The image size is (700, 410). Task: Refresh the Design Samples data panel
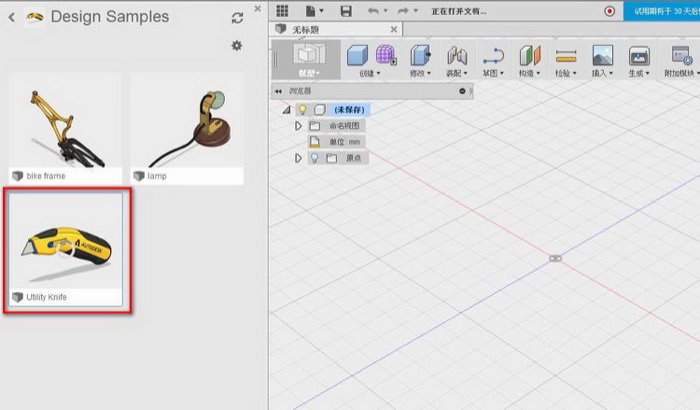click(237, 18)
